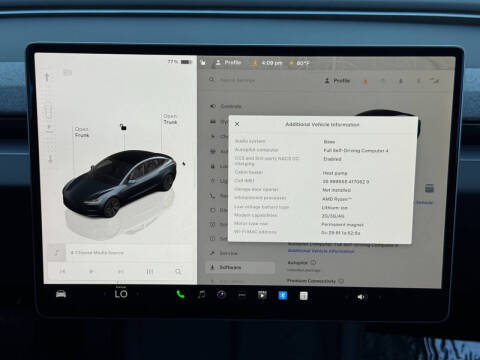Open the white notepad app icon
Screen dimensions: 480x360
coord(303,296)
